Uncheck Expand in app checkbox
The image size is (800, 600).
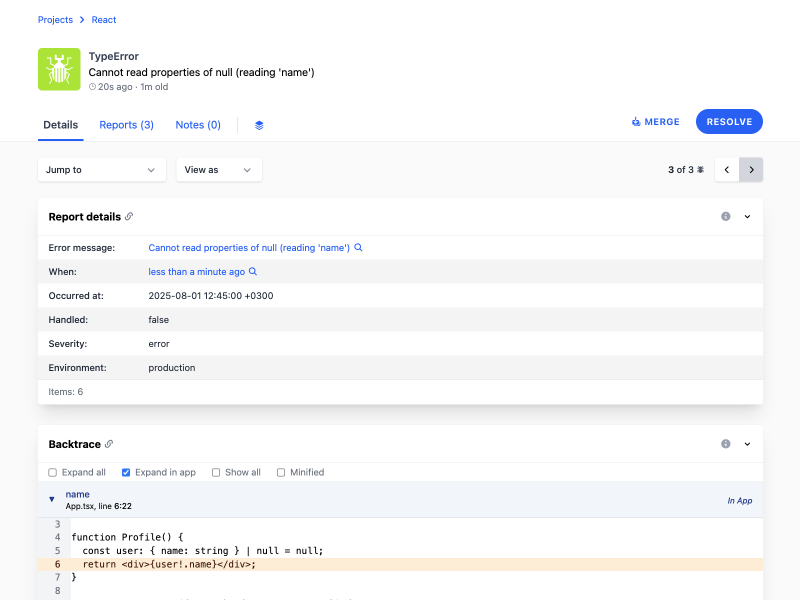click(x=126, y=472)
